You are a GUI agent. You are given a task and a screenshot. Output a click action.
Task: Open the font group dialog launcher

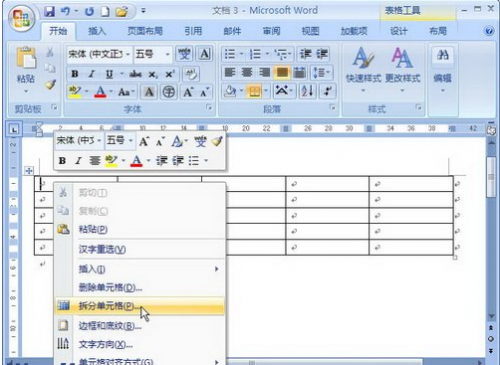point(209,107)
